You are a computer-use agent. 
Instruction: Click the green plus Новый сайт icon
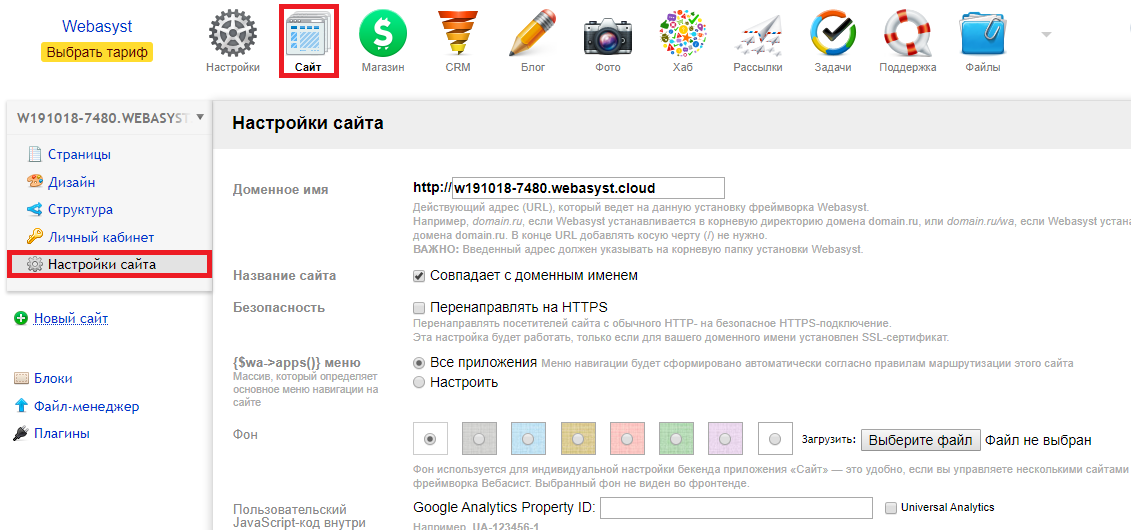coord(21,318)
